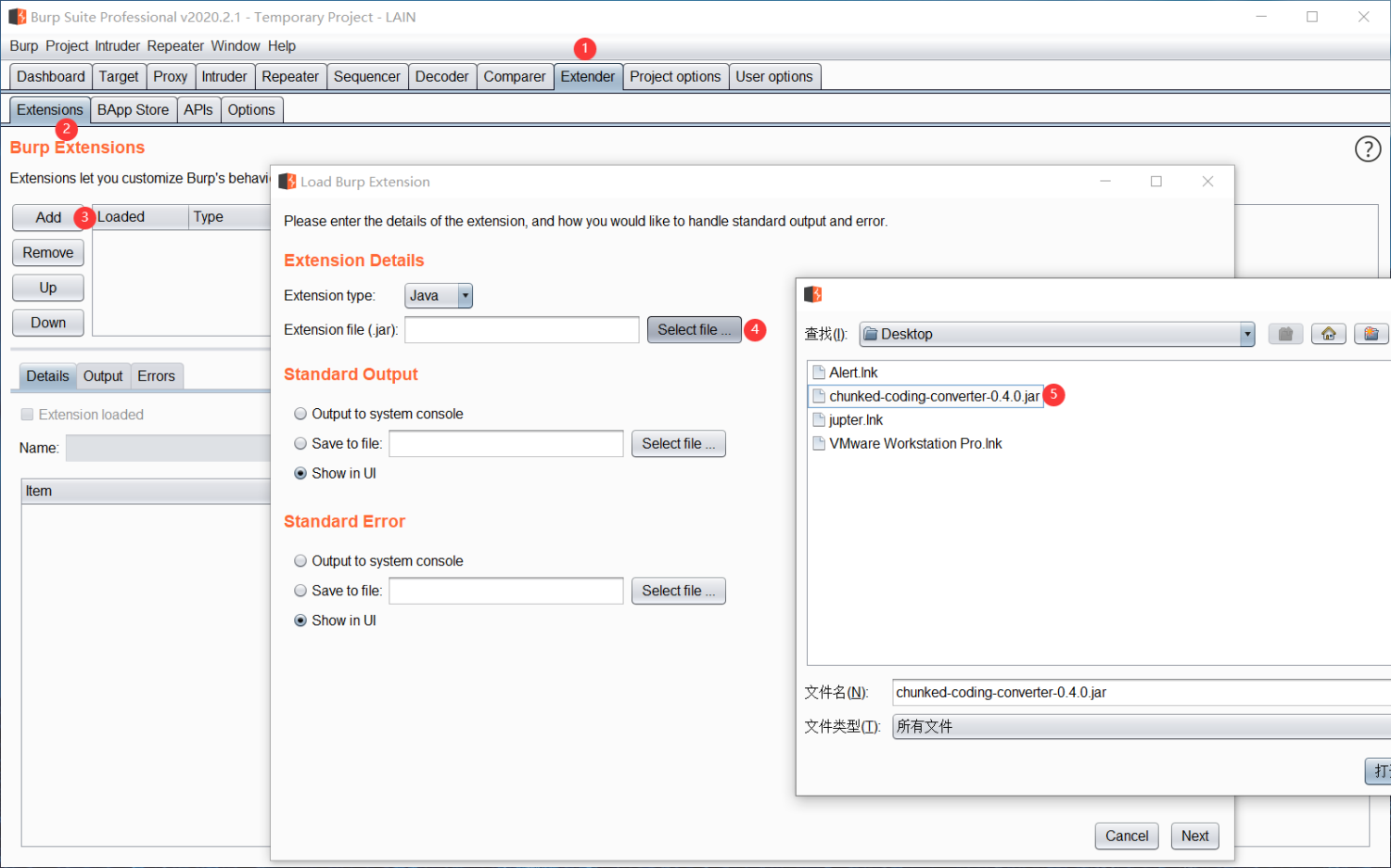
Task: Open the Burp Extensions help question-mark icon
Action: pos(1368,148)
